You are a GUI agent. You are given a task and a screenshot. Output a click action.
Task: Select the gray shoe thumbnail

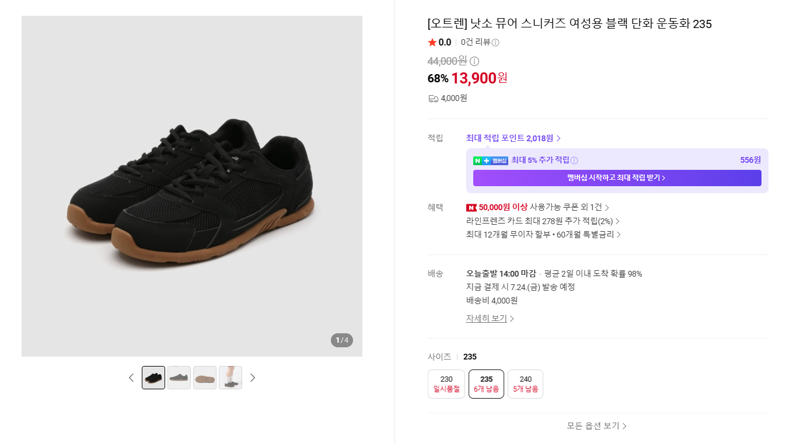click(179, 378)
